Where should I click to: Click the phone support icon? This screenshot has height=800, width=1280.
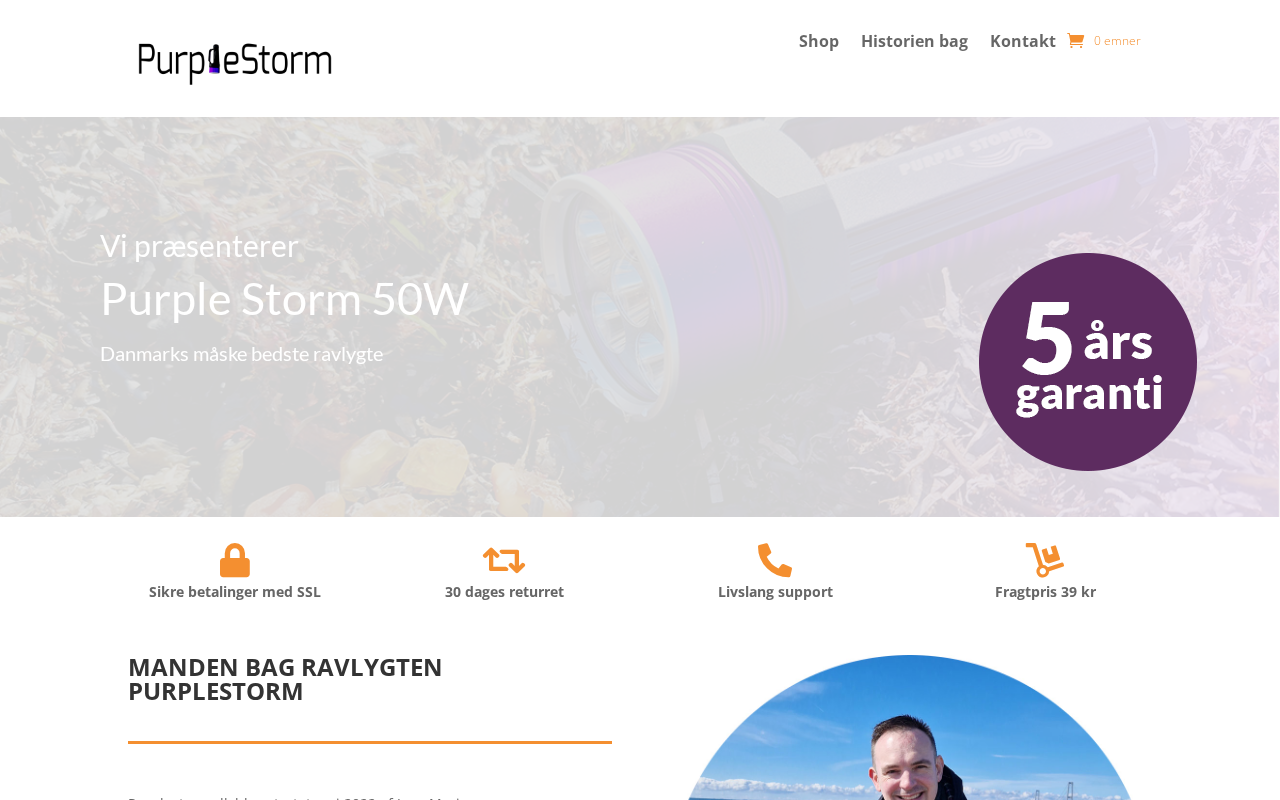[775, 560]
